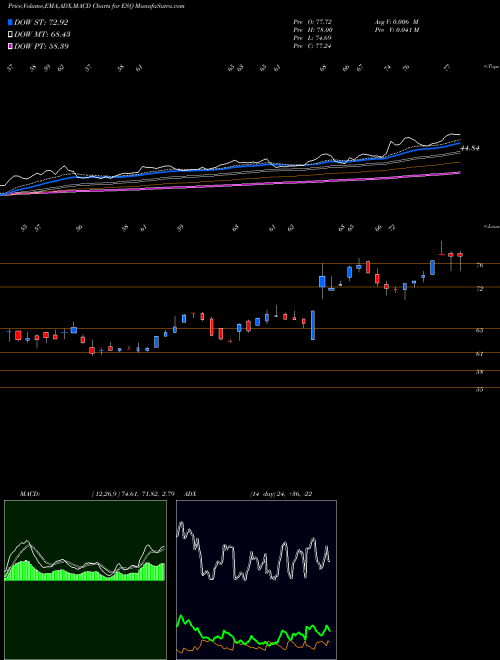The image size is (500, 660).
Task: Click the 61 price axis label
Action: (x=479, y=354)
